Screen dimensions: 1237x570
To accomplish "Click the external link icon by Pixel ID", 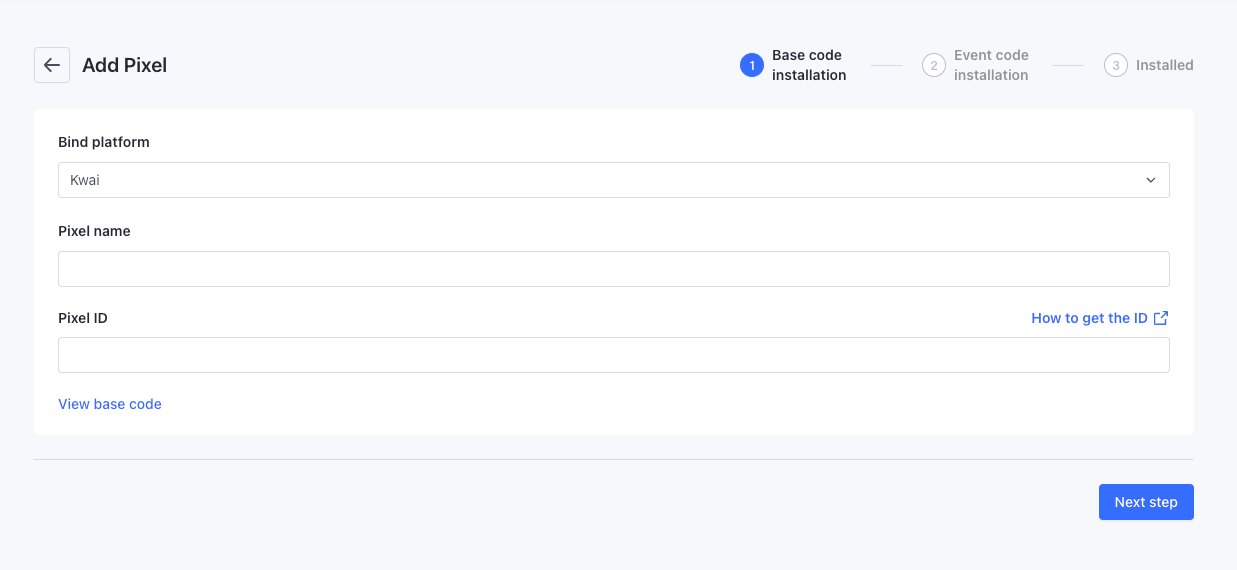I will pyautogui.click(x=1161, y=318).
